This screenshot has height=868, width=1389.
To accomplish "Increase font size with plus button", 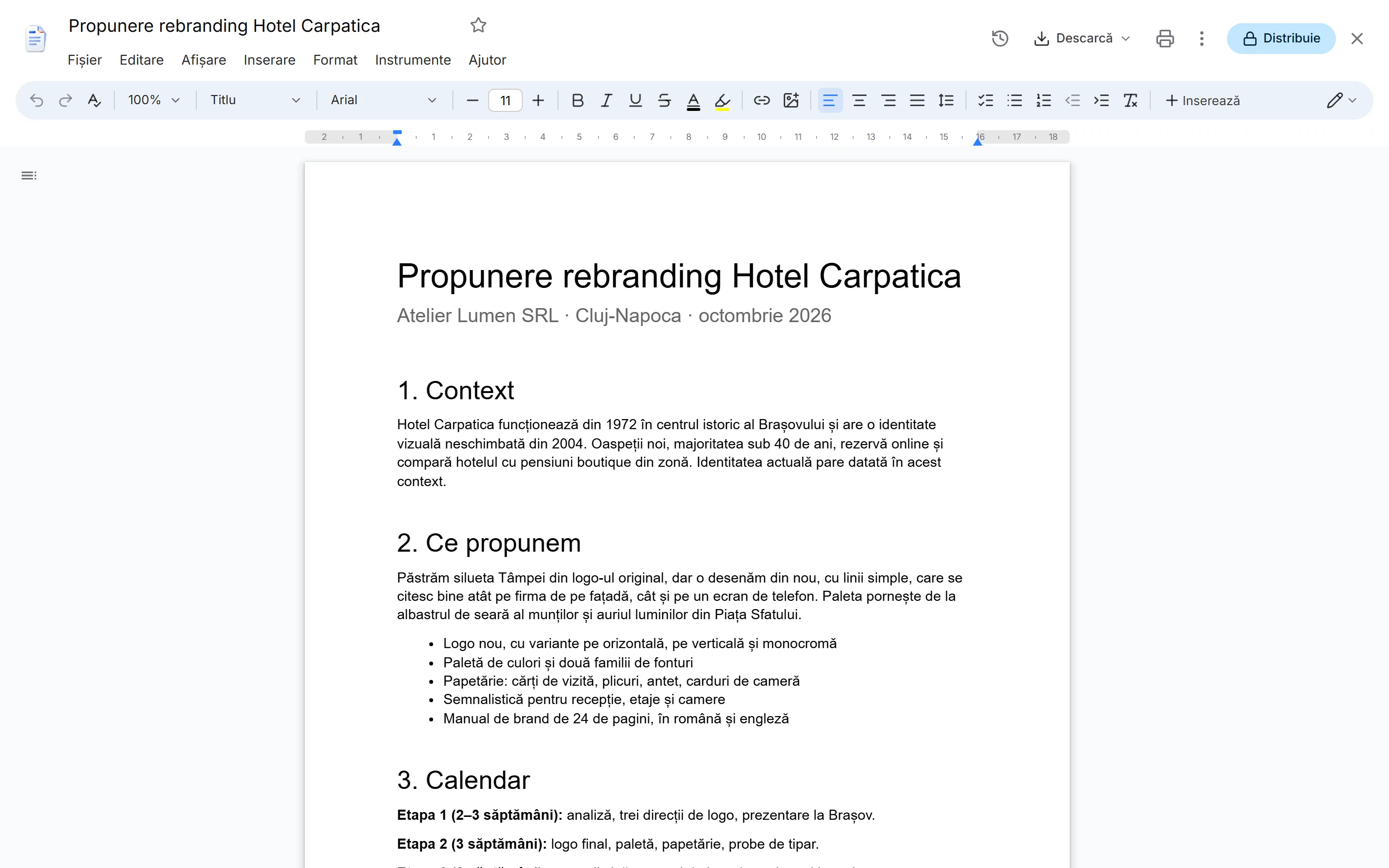I will (538, 100).
